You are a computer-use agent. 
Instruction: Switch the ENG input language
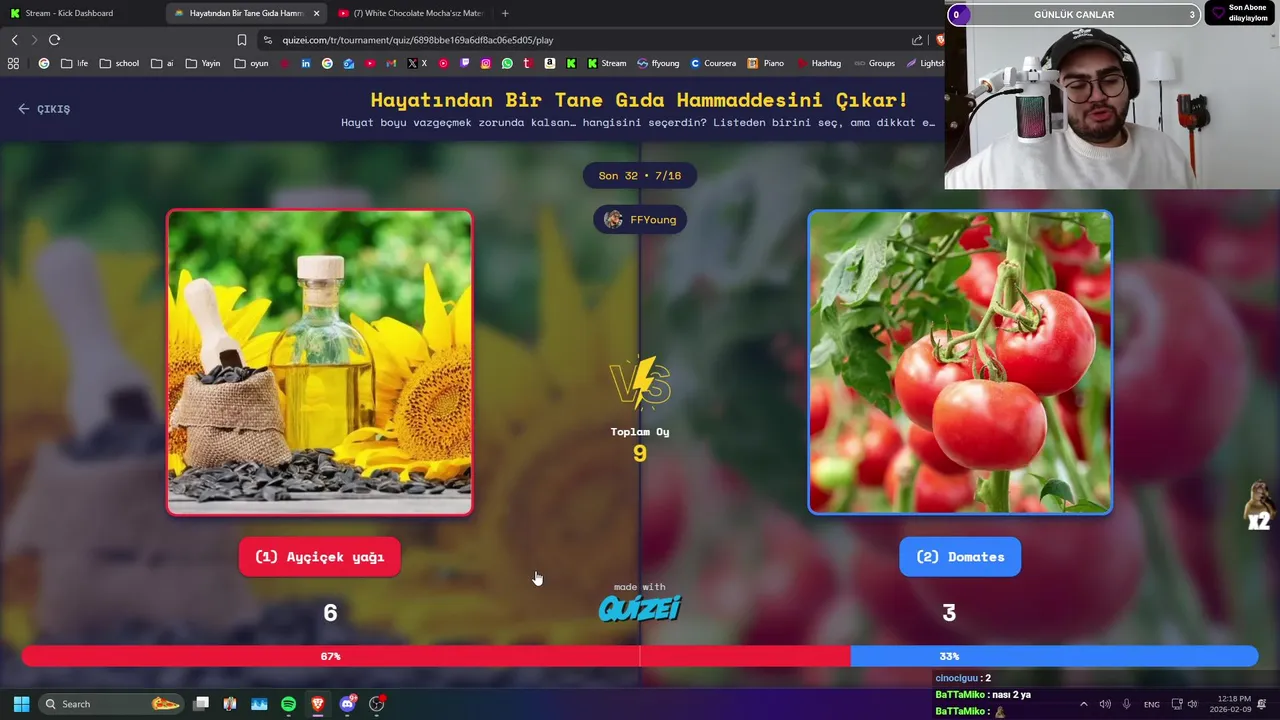tap(1152, 704)
